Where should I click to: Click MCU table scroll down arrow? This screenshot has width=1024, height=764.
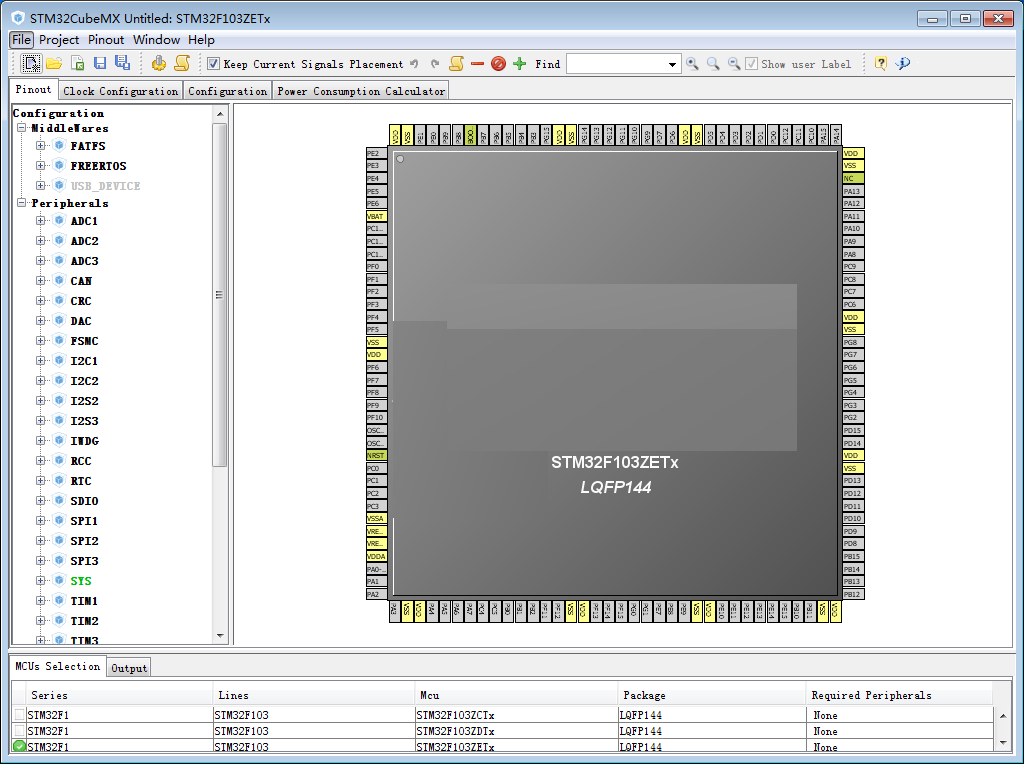click(x=1003, y=742)
